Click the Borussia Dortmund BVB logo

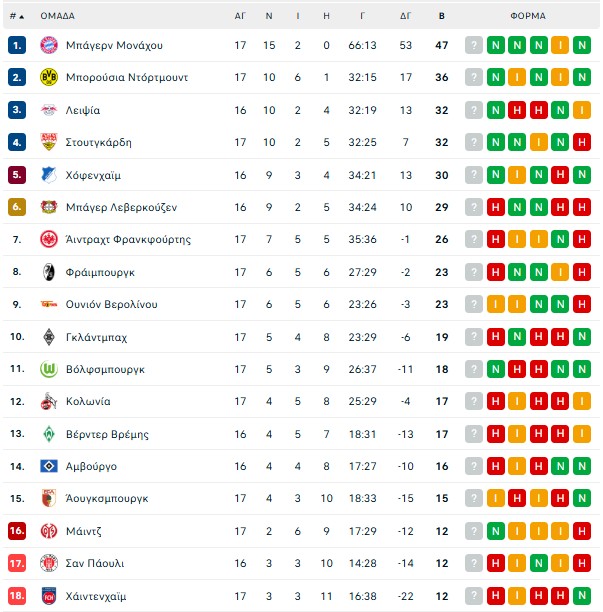tap(48, 77)
